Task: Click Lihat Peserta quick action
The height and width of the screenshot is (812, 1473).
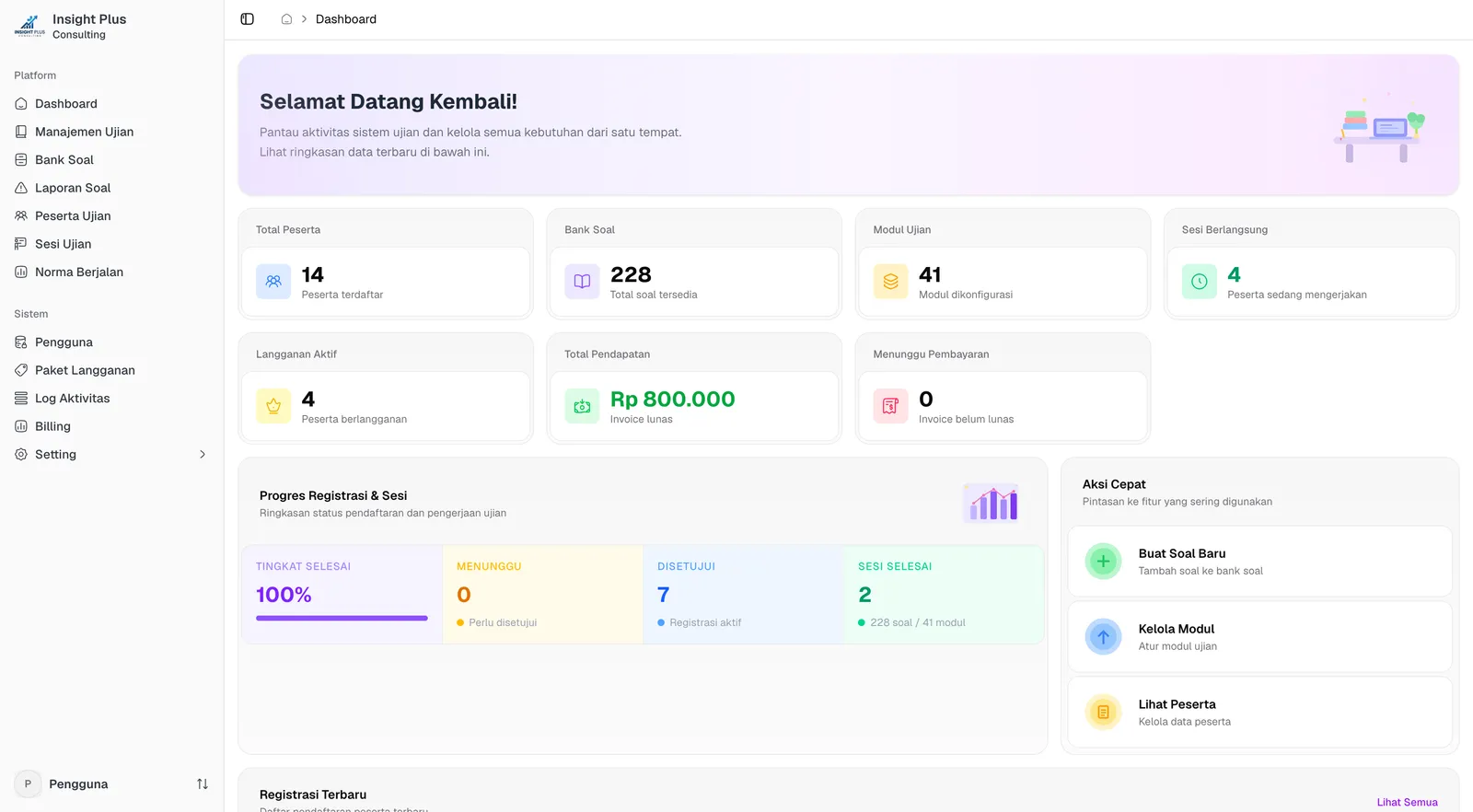Action: coord(1259,713)
